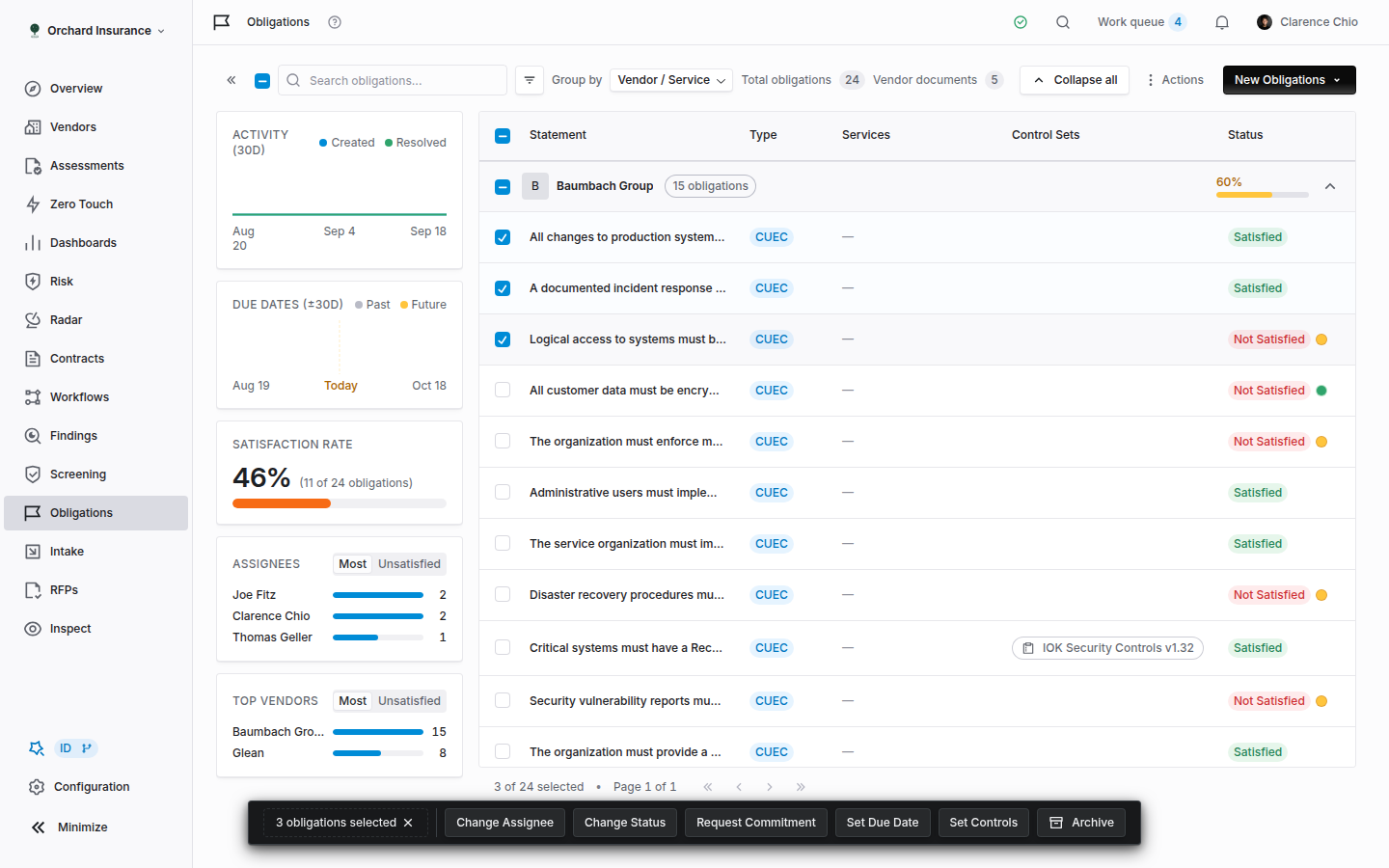The height and width of the screenshot is (868, 1389).
Task: Open Group by Vendor / Service dropdown
Action: click(671, 80)
